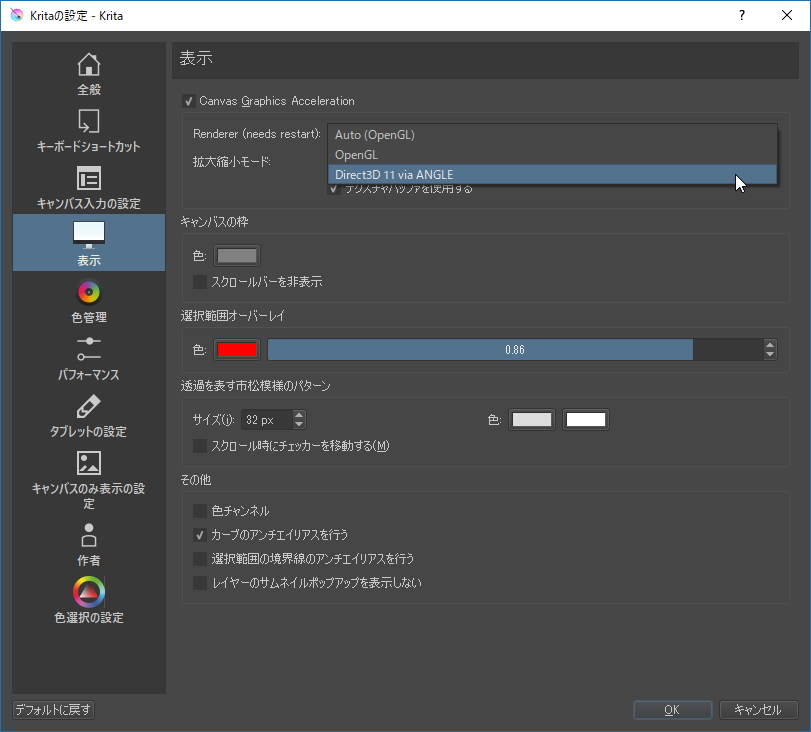Open the light gray checker color swatch
Viewport: 811px width, 732px height.
(x=532, y=420)
